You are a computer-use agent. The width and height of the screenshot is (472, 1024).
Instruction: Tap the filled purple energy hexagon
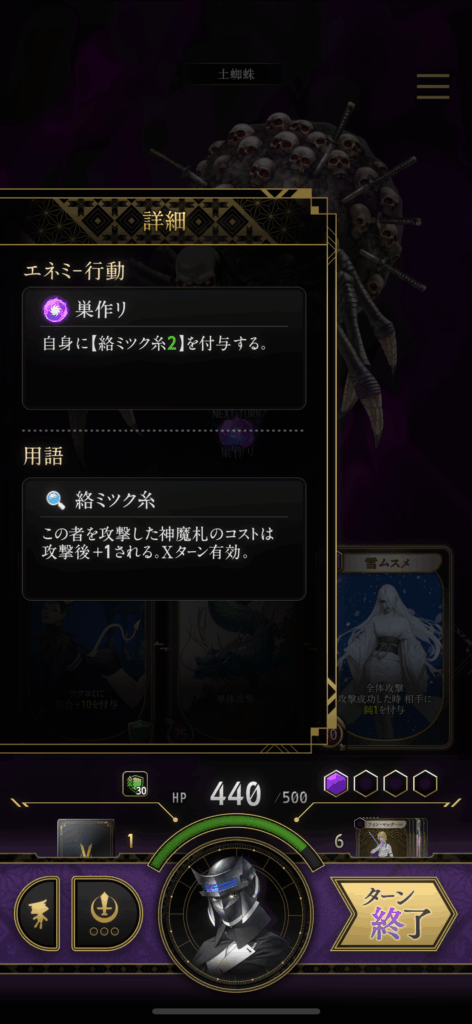pos(336,783)
